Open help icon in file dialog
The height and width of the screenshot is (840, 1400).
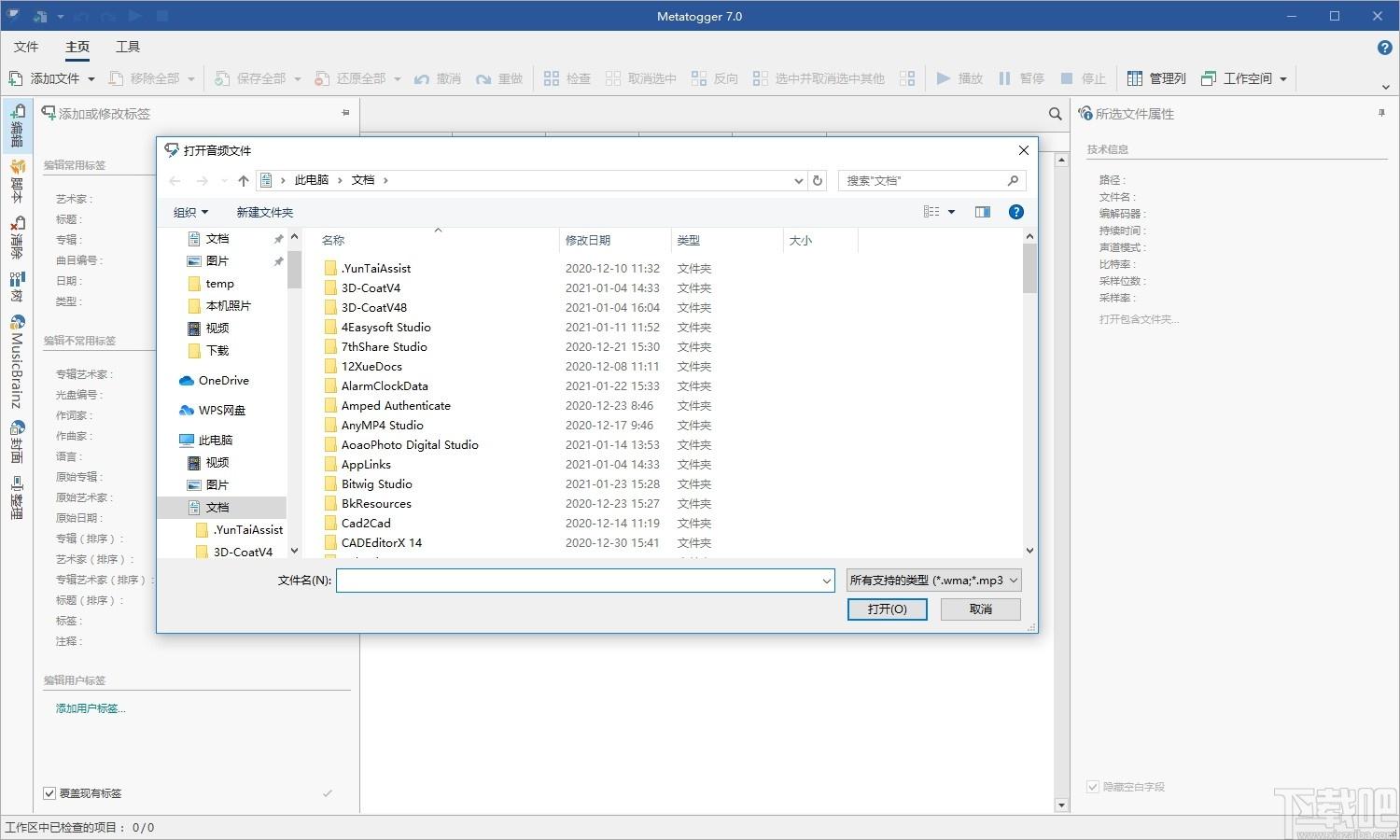click(x=1016, y=212)
